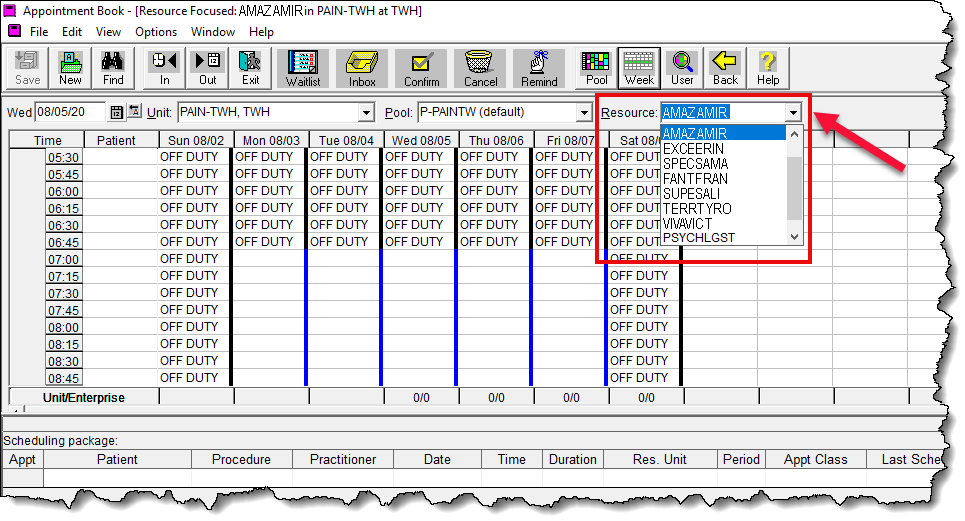Click the Sun 08/02 column header

coord(196,140)
